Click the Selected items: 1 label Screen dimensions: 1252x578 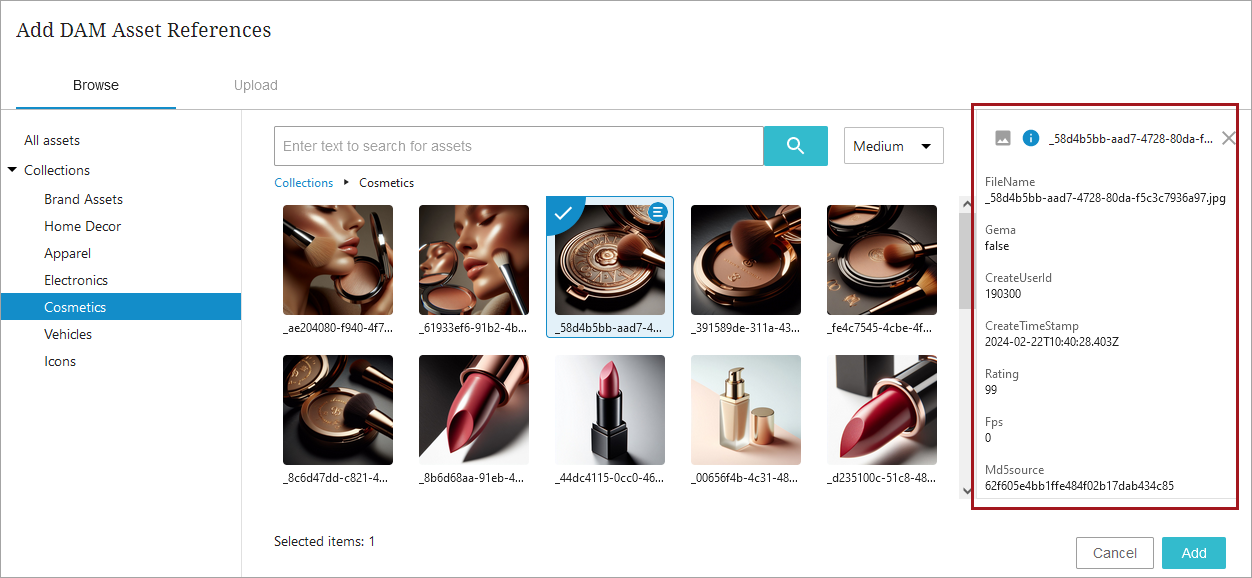point(324,541)
